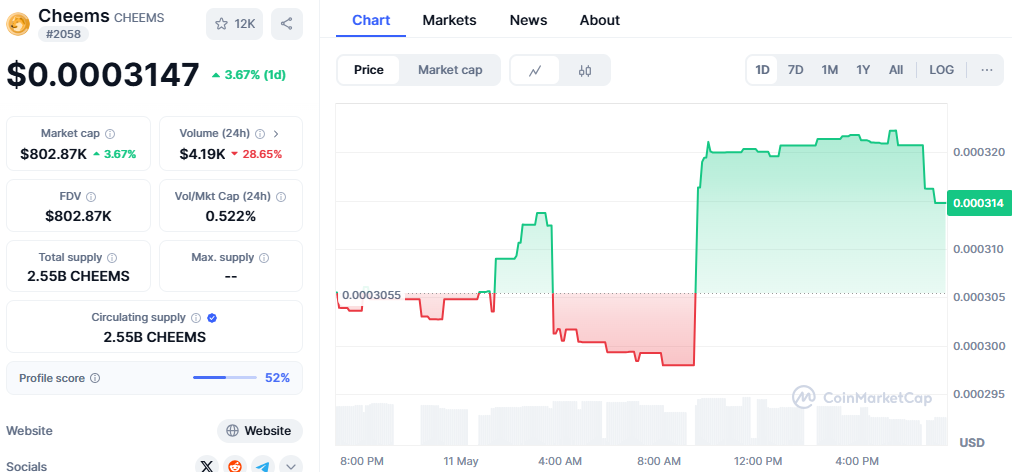Toggle chart to Price view

point(368,70)
